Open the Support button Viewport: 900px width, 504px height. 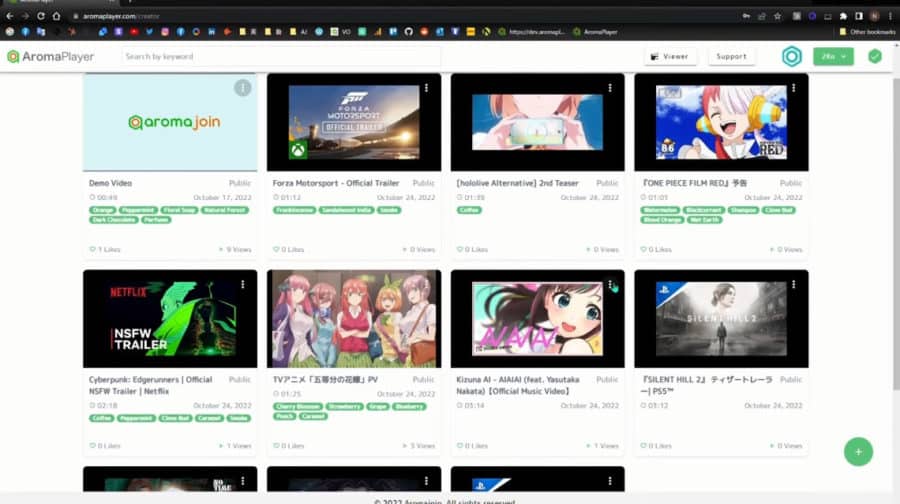click(x=731, y=56)
